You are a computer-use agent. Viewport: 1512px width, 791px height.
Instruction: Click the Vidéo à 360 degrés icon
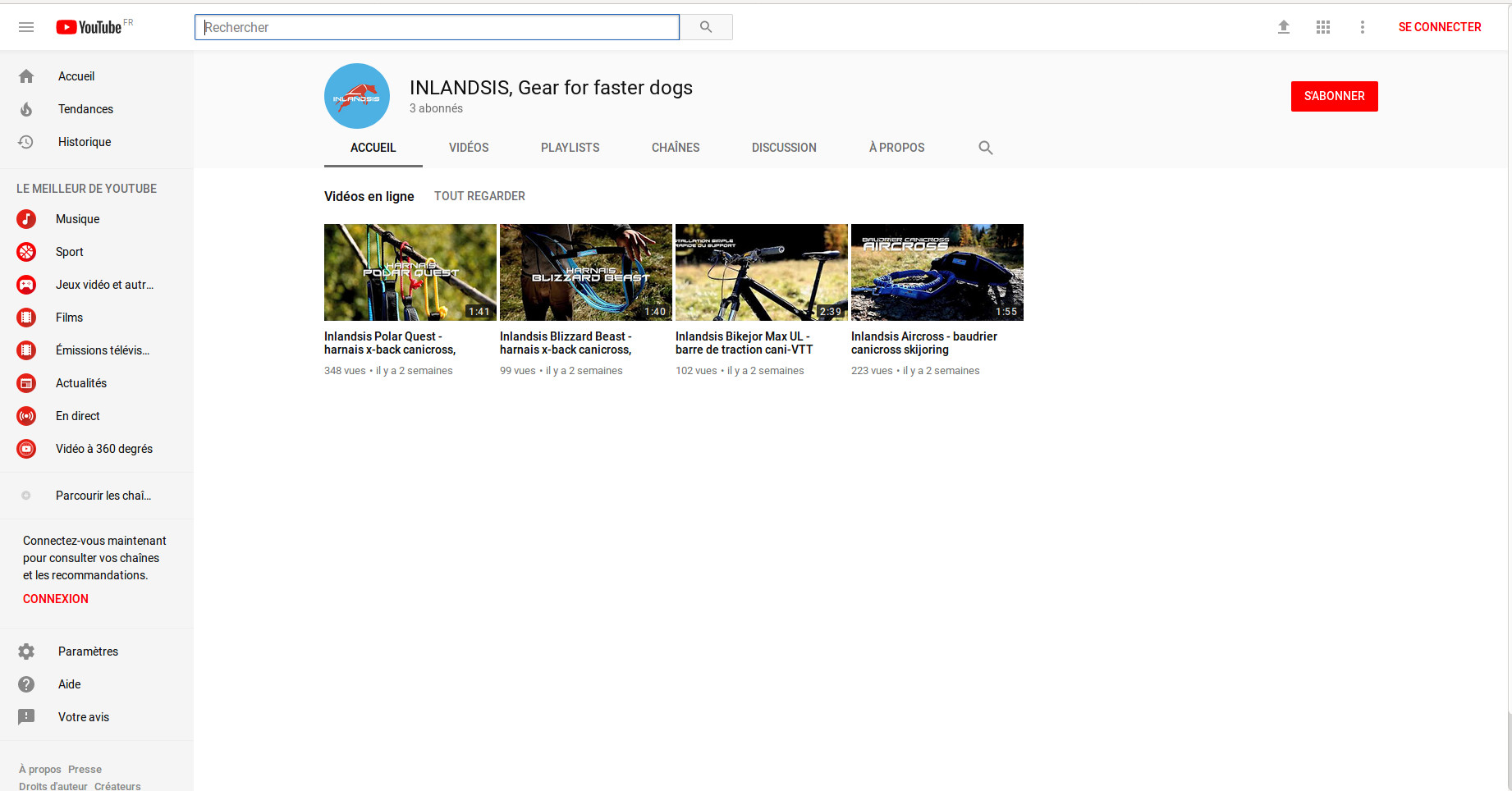click(x=26, y=449)
